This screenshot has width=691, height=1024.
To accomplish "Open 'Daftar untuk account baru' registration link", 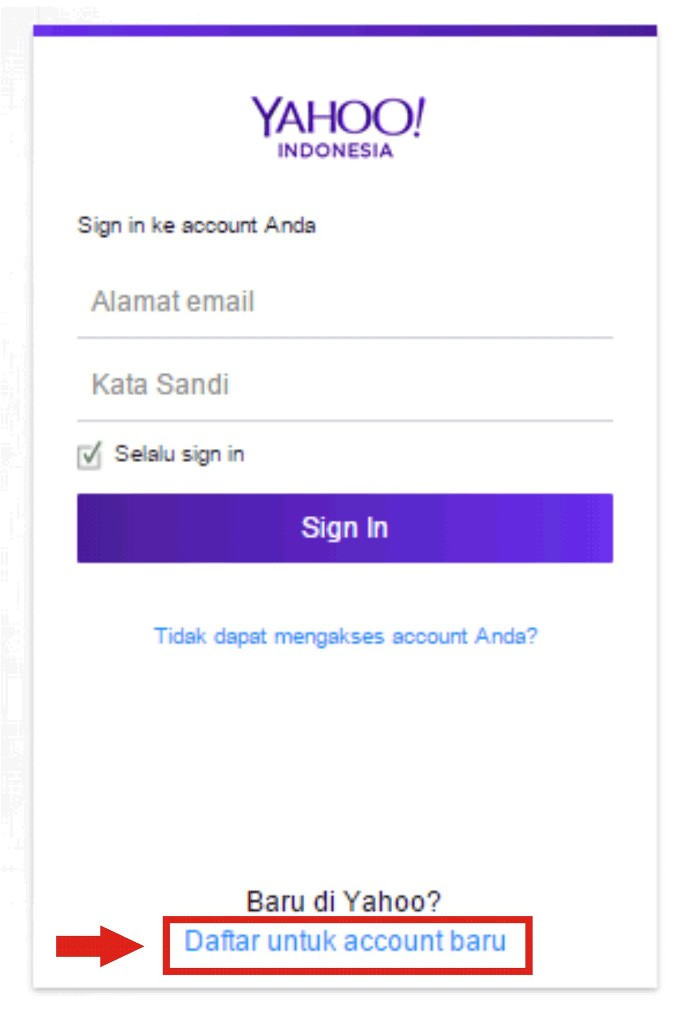I will point(345,941).
